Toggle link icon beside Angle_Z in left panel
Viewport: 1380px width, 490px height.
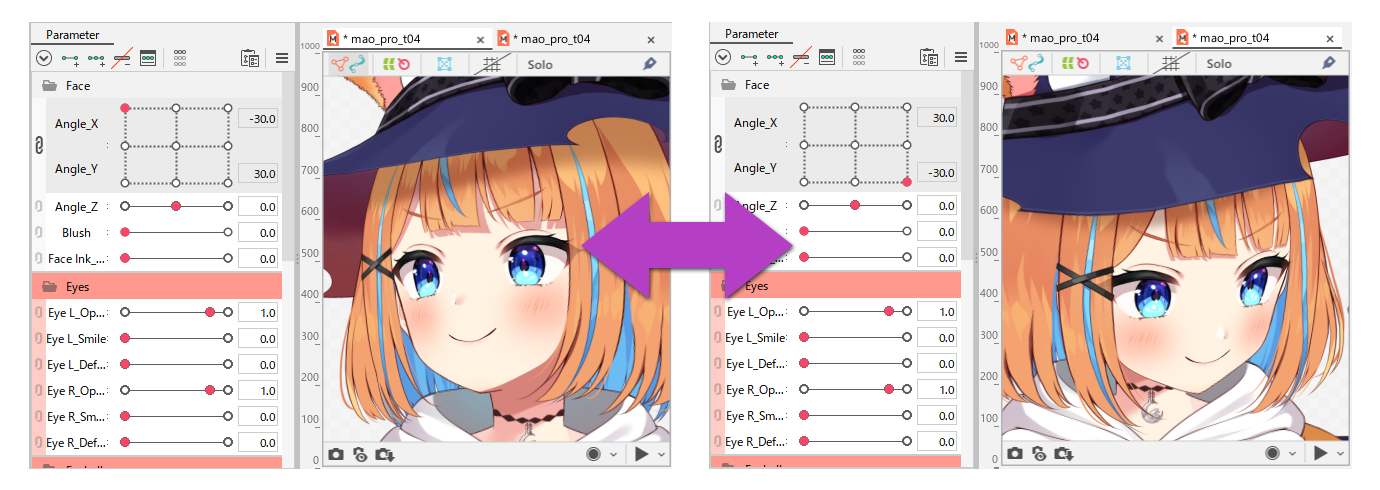[39, 206]
